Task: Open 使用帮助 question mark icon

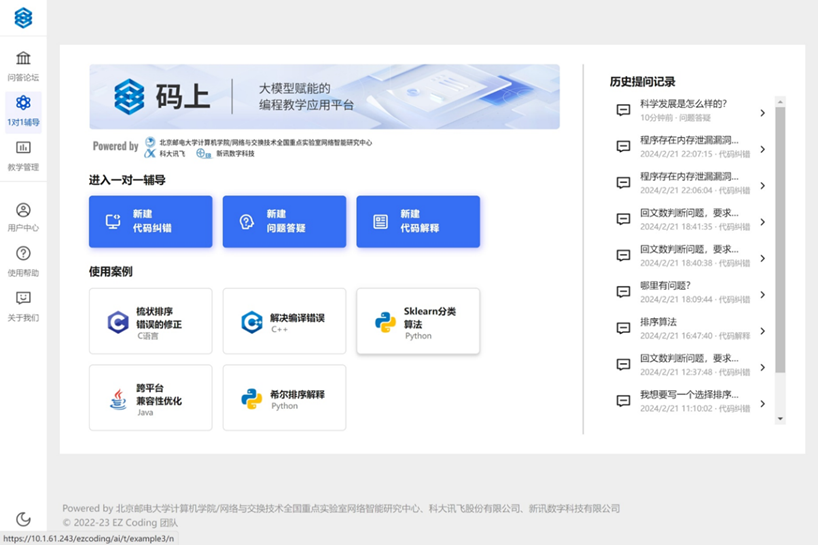Action: click(23, 253)
